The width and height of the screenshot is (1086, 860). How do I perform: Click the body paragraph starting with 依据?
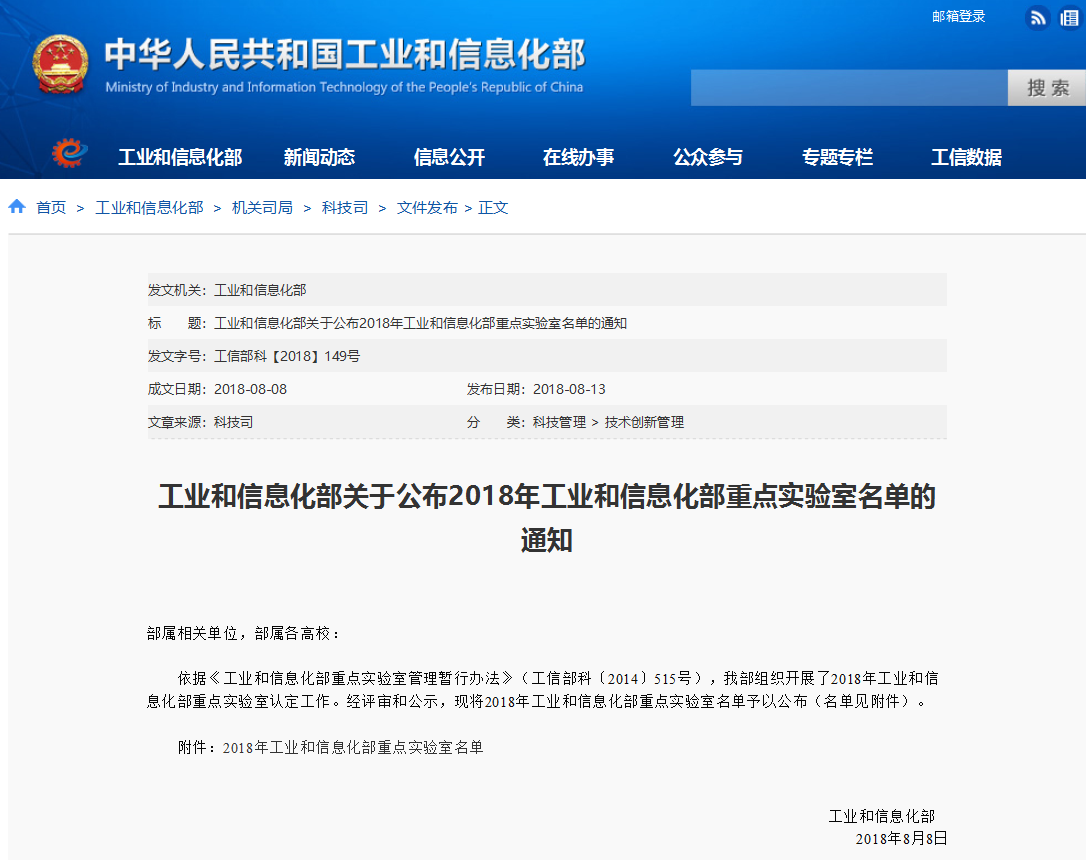pyautogui.click(x=543, y=690)
